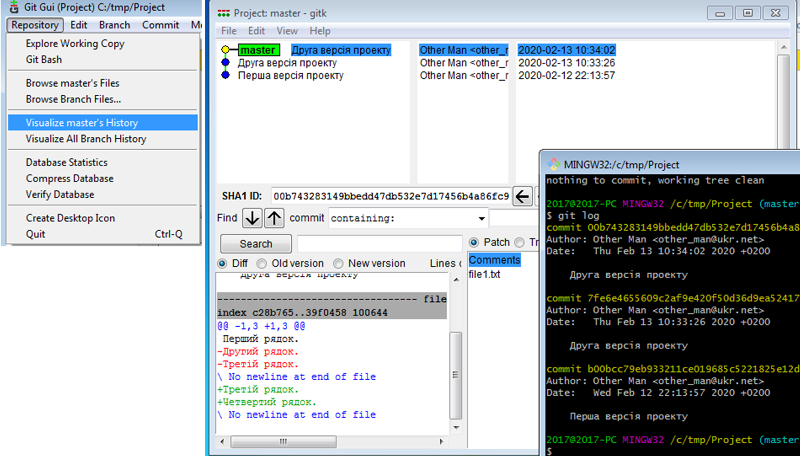Viewport: 800px width, 456px height.
Task: Click the gitk icon in the title bar
Action: click(222, 13)
